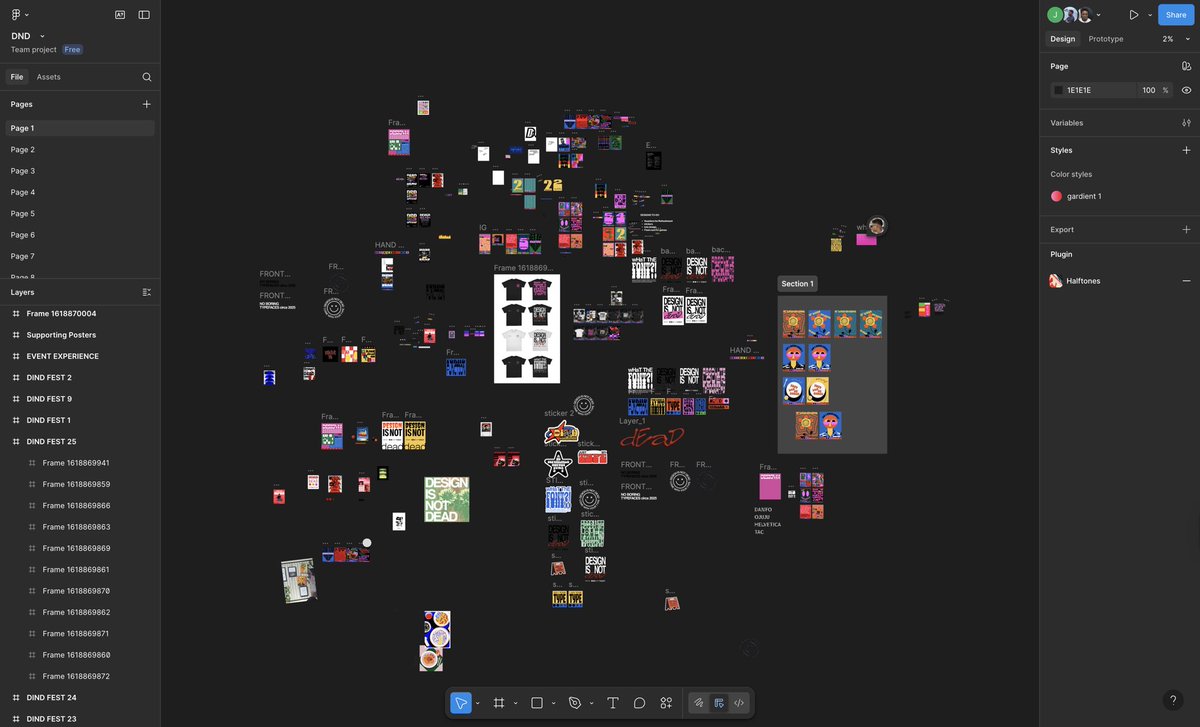Click the page background color swatch
The width and height of the screenshot is (1200, 727).
point(1058,90)
